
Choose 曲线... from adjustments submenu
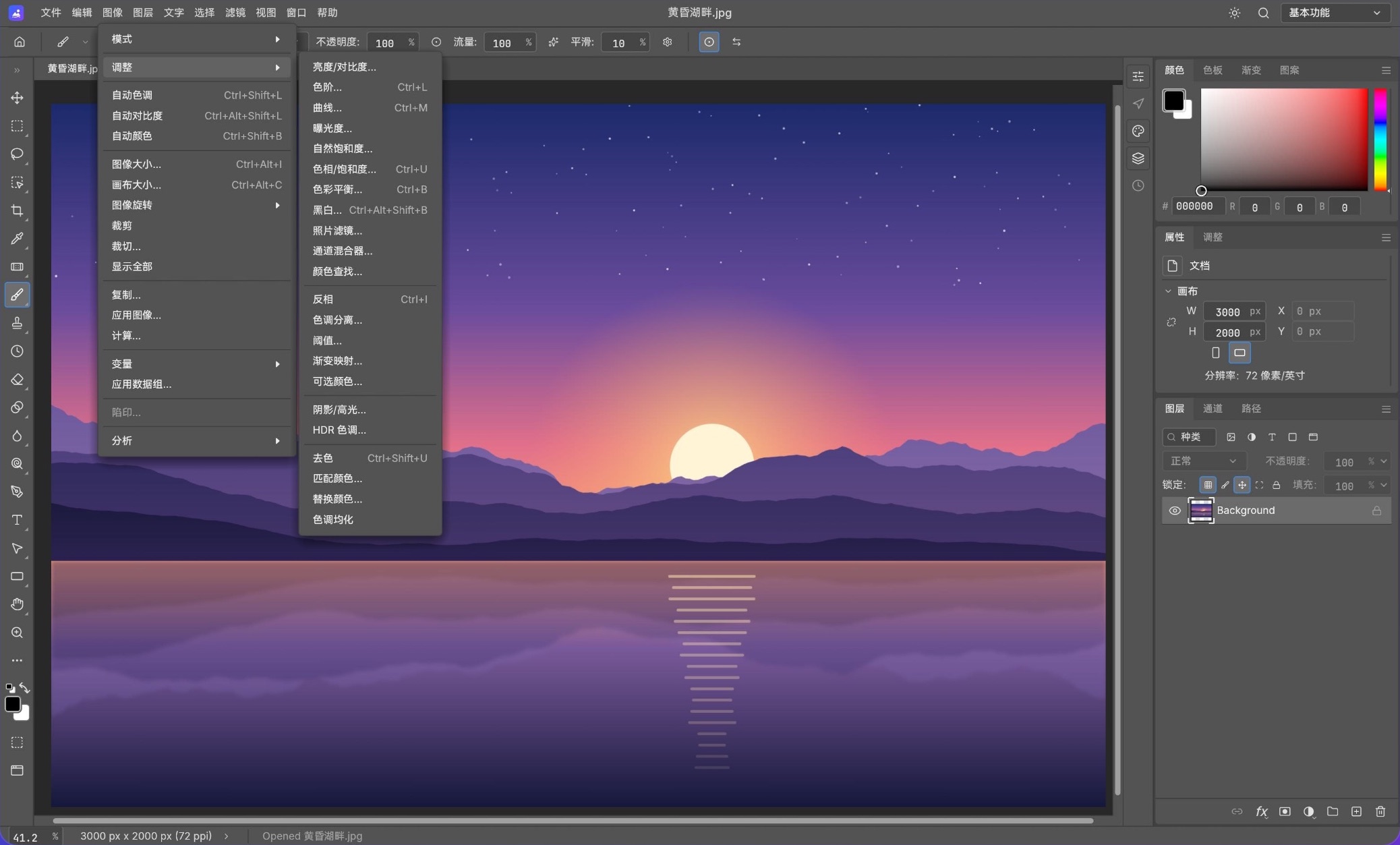coord(370,108)
